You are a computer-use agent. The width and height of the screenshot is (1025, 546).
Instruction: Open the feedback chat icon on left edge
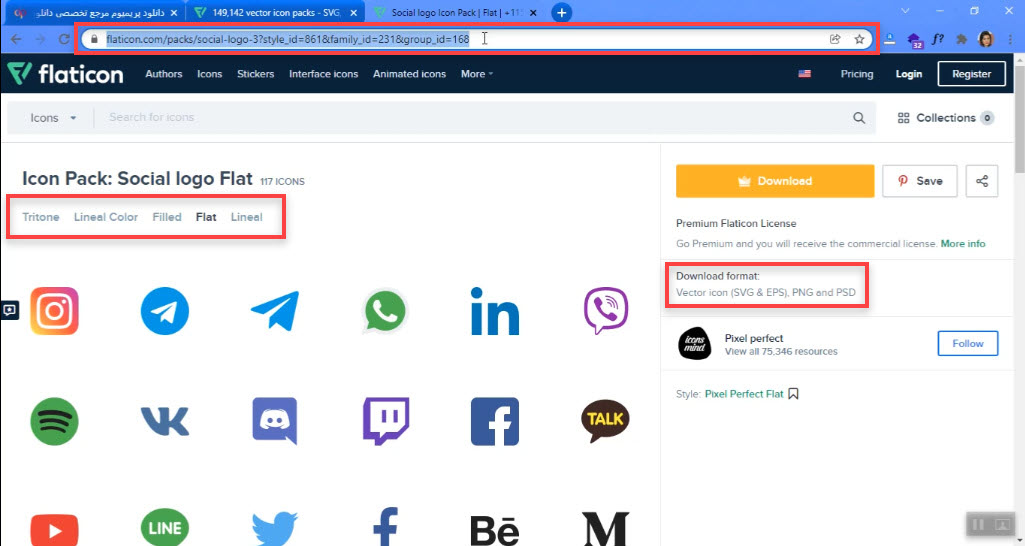click(x=9, y=310)
